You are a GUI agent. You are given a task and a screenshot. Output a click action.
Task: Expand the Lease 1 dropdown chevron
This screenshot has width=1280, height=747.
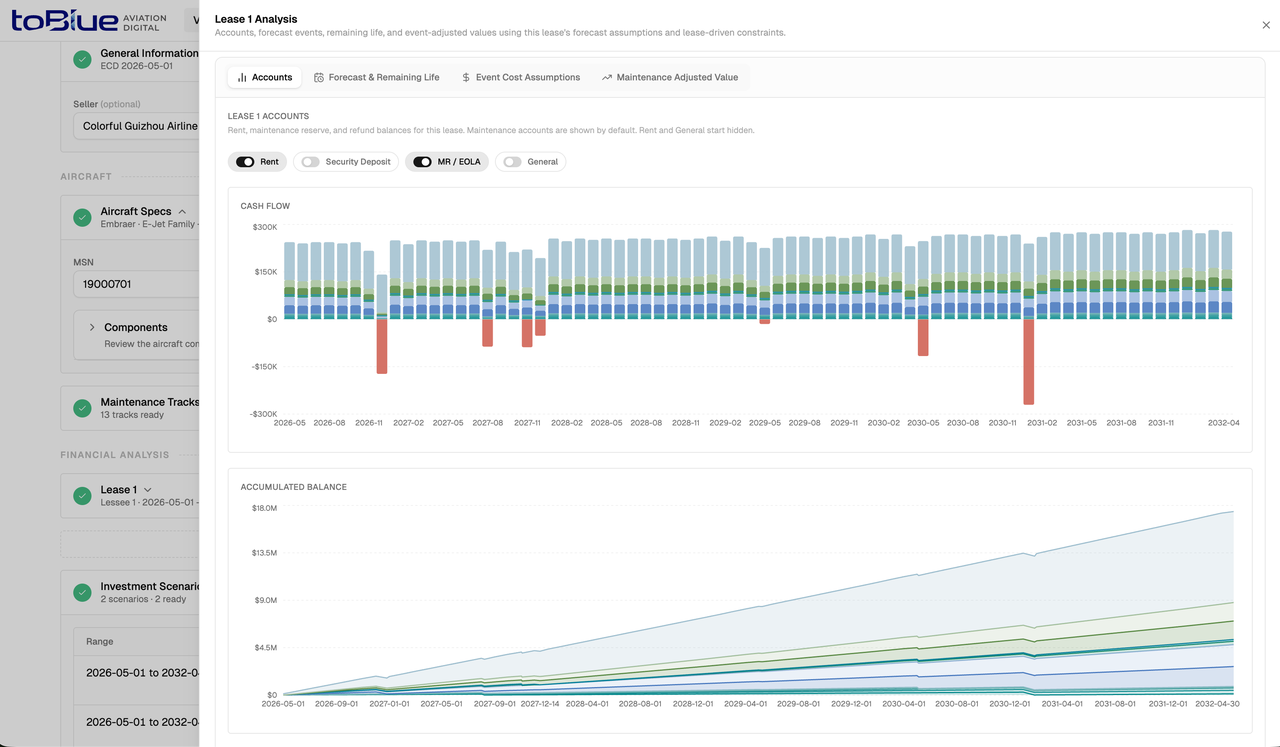point(148,490)
